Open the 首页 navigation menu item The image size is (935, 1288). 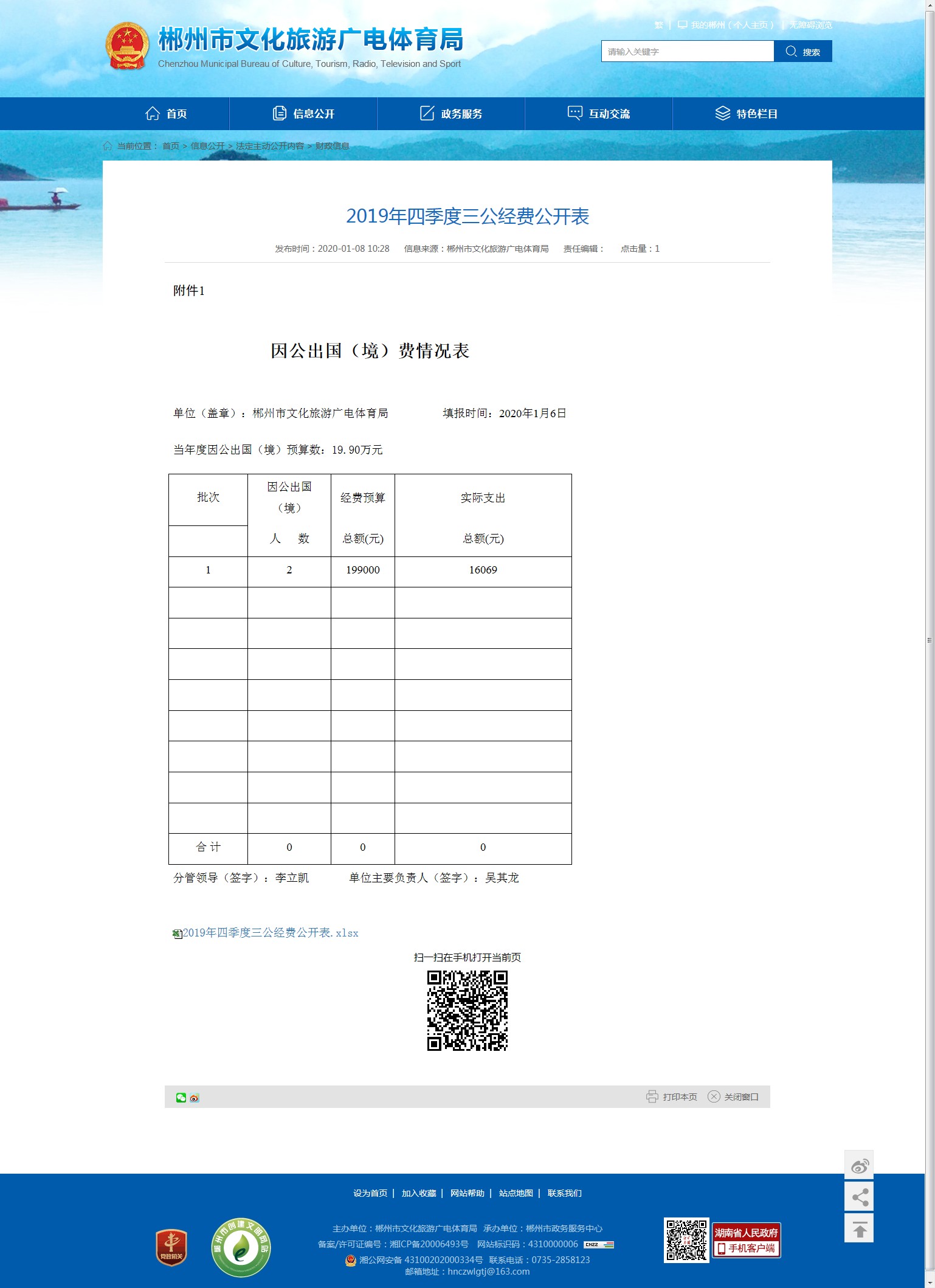tap(166, 114)
